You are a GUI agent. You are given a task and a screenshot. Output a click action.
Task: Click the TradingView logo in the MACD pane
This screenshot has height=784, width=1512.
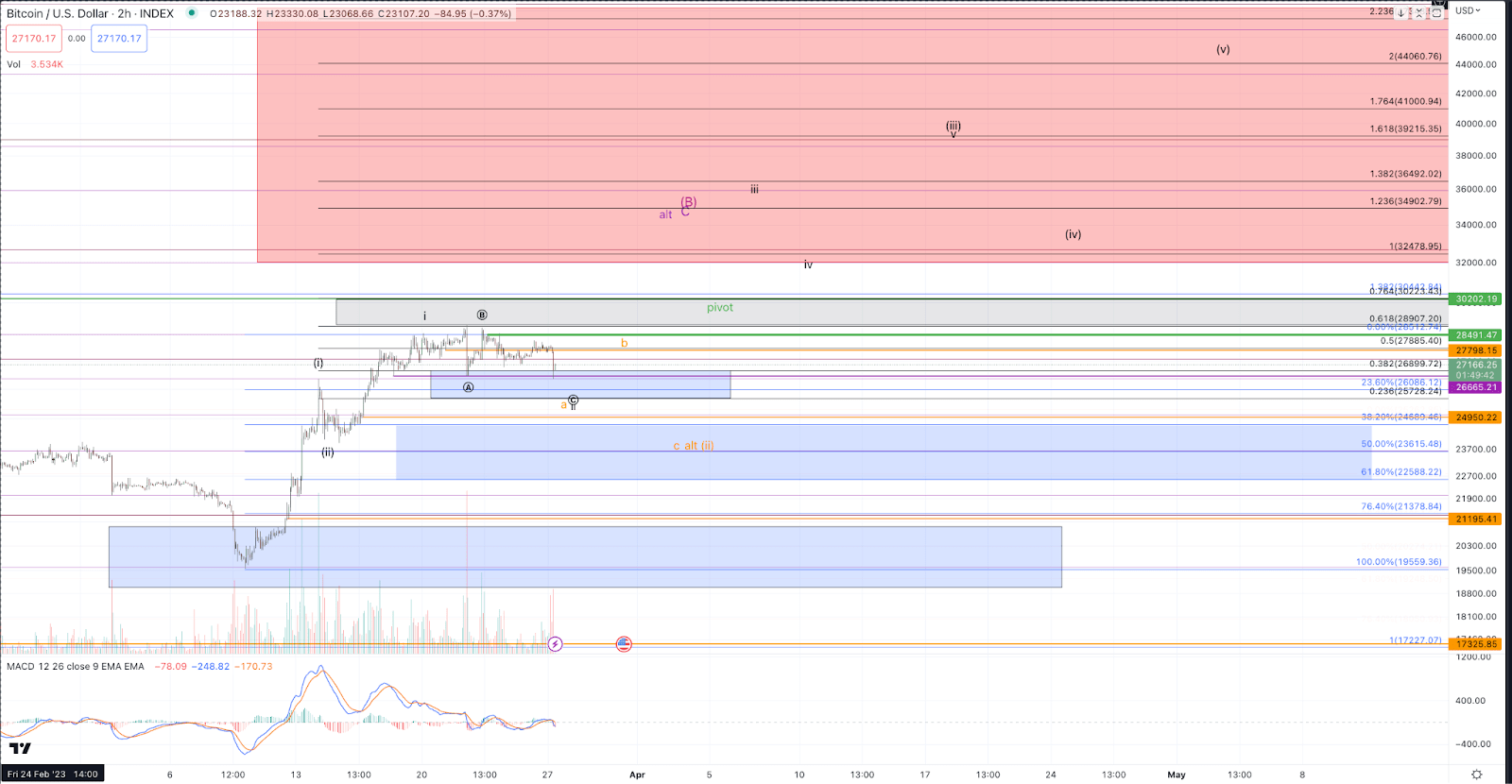pos(20,748)
